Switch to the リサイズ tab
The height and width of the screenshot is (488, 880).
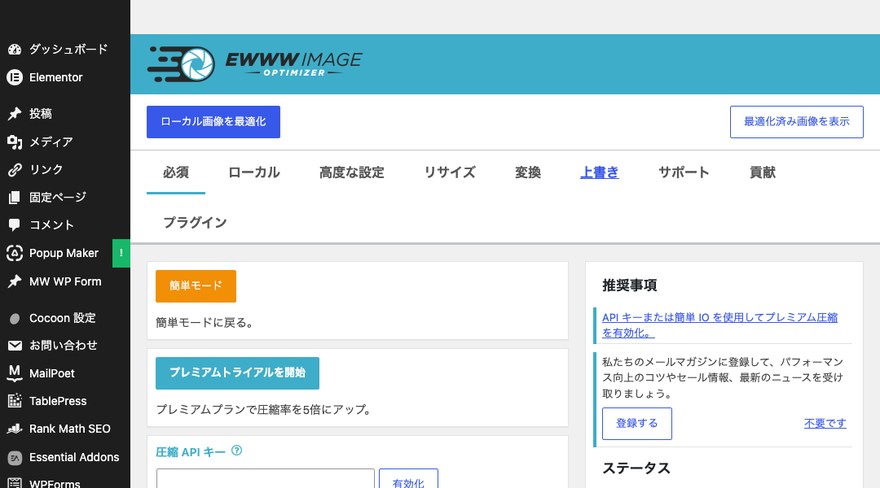(x=450, y=173)
